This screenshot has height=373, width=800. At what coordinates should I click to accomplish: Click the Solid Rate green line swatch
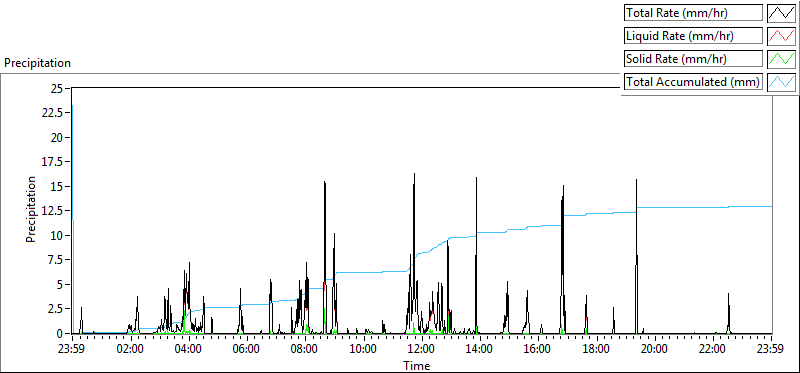[781, 59]
